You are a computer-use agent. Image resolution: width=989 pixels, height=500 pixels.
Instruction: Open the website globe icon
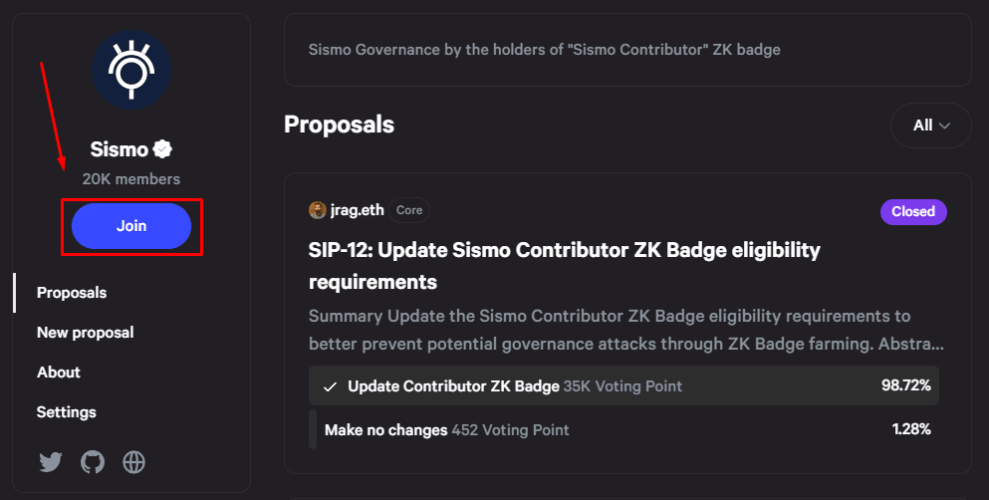coord(134,462)
